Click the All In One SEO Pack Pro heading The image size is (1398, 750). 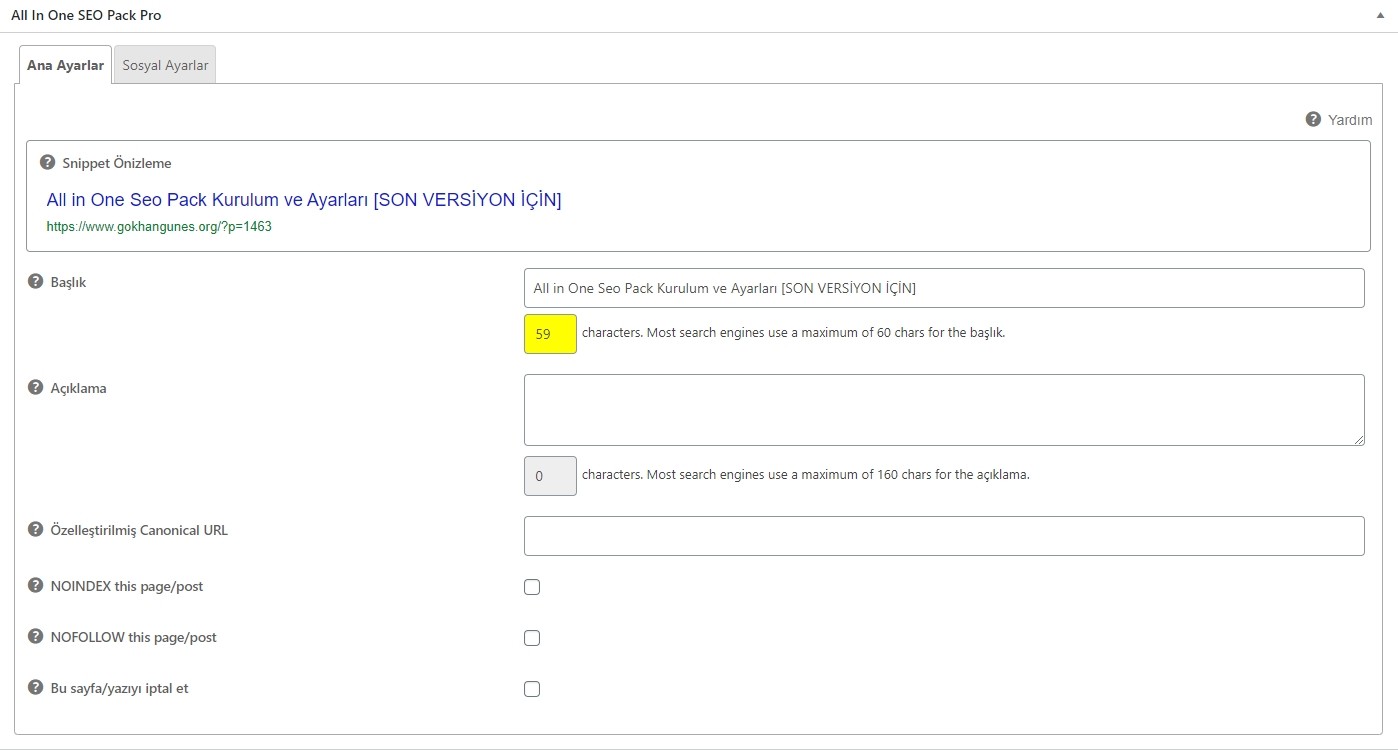click(86, 15)
